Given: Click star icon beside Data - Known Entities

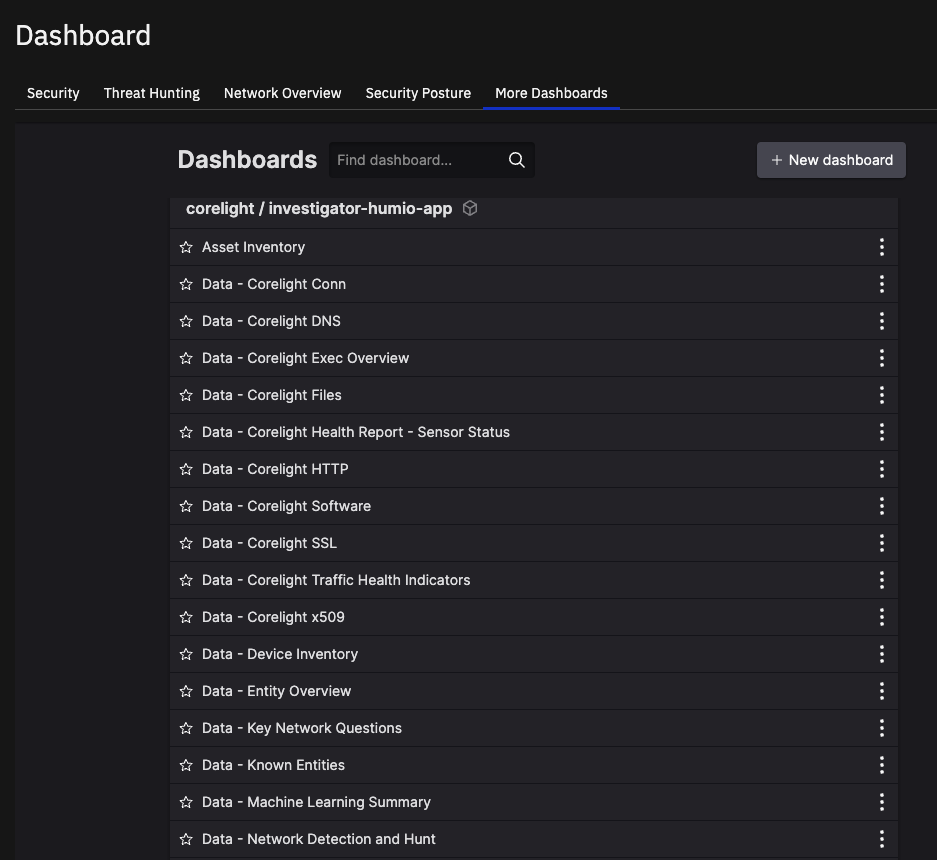Looking at the screenshot, I should click(186, 766).
